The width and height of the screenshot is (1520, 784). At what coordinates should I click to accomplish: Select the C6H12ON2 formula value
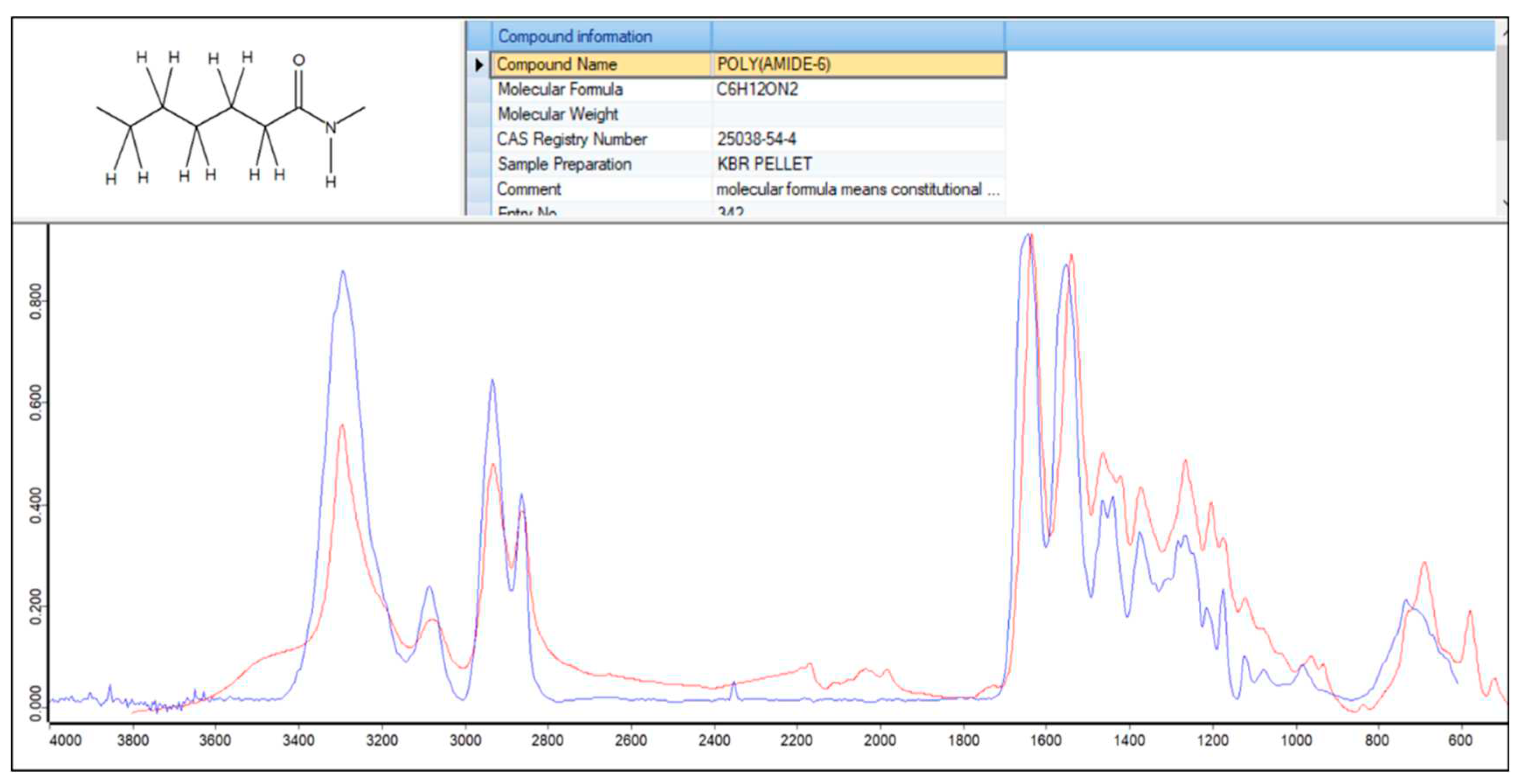click(x=757, y=90)
